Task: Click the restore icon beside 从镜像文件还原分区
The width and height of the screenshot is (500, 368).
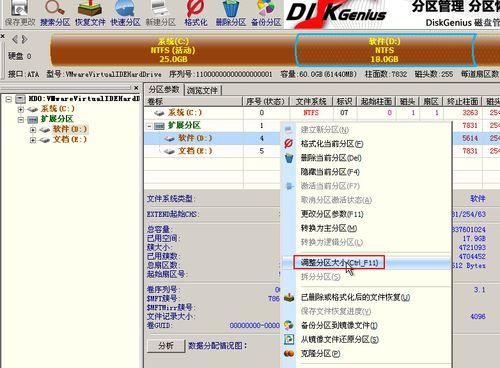Action: pos(289,339)
